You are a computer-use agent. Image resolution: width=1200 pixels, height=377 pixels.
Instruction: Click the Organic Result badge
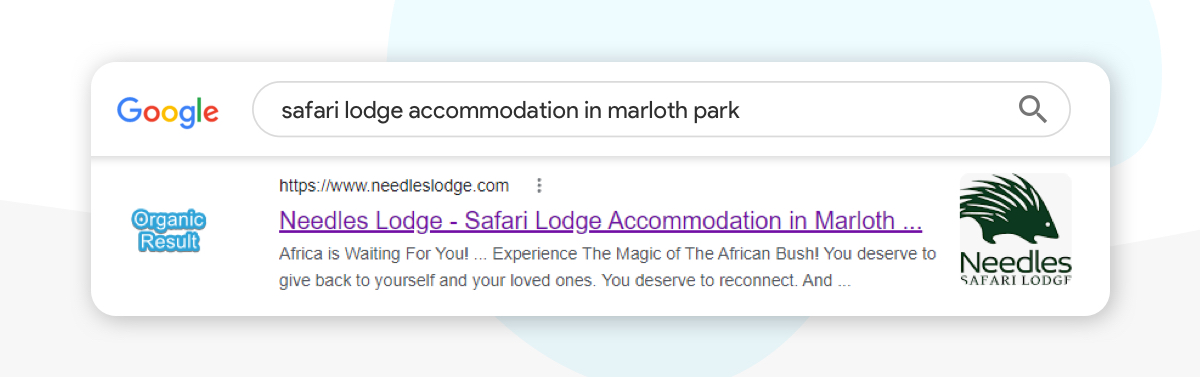point(168,231)
